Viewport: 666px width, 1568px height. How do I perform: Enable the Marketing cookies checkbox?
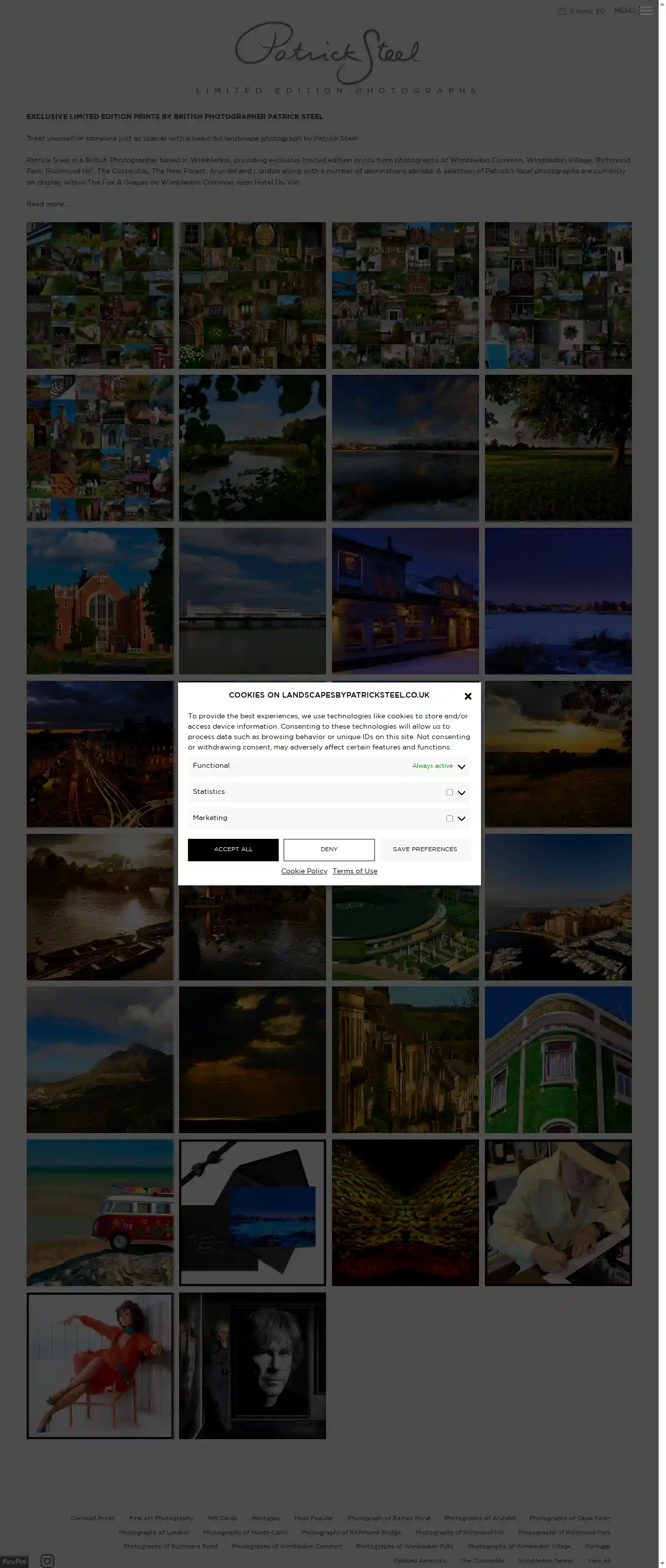coord(449,819)
